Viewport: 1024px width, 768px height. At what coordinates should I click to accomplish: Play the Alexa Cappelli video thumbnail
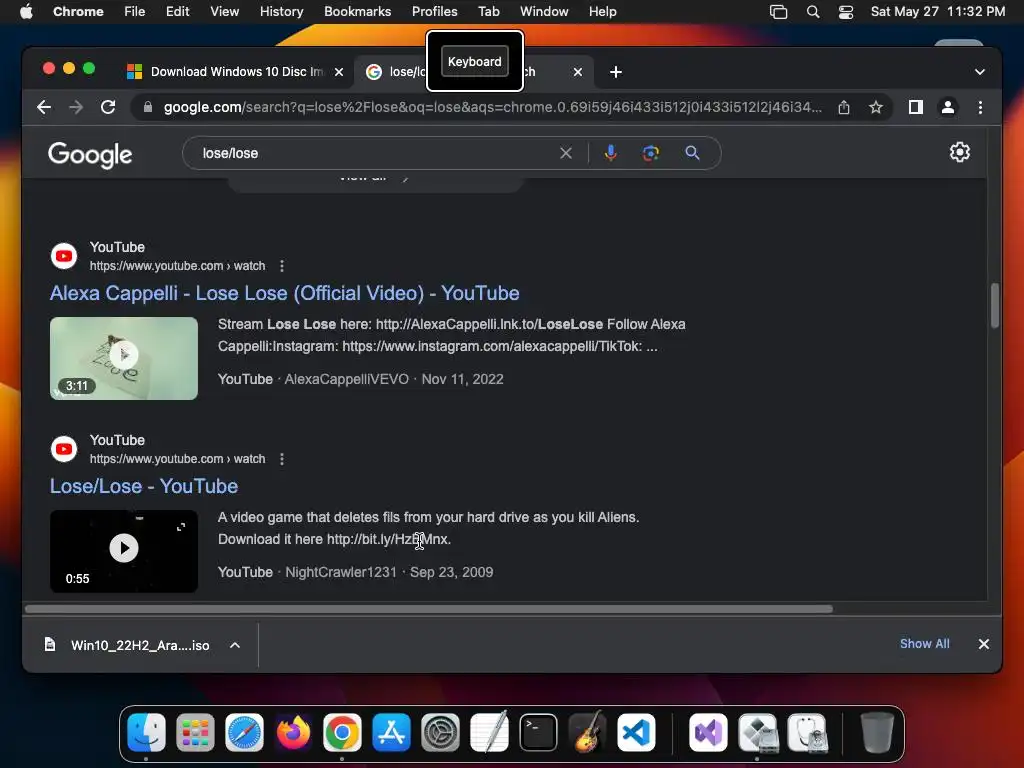pyautogui.click(x=124, y=358)
